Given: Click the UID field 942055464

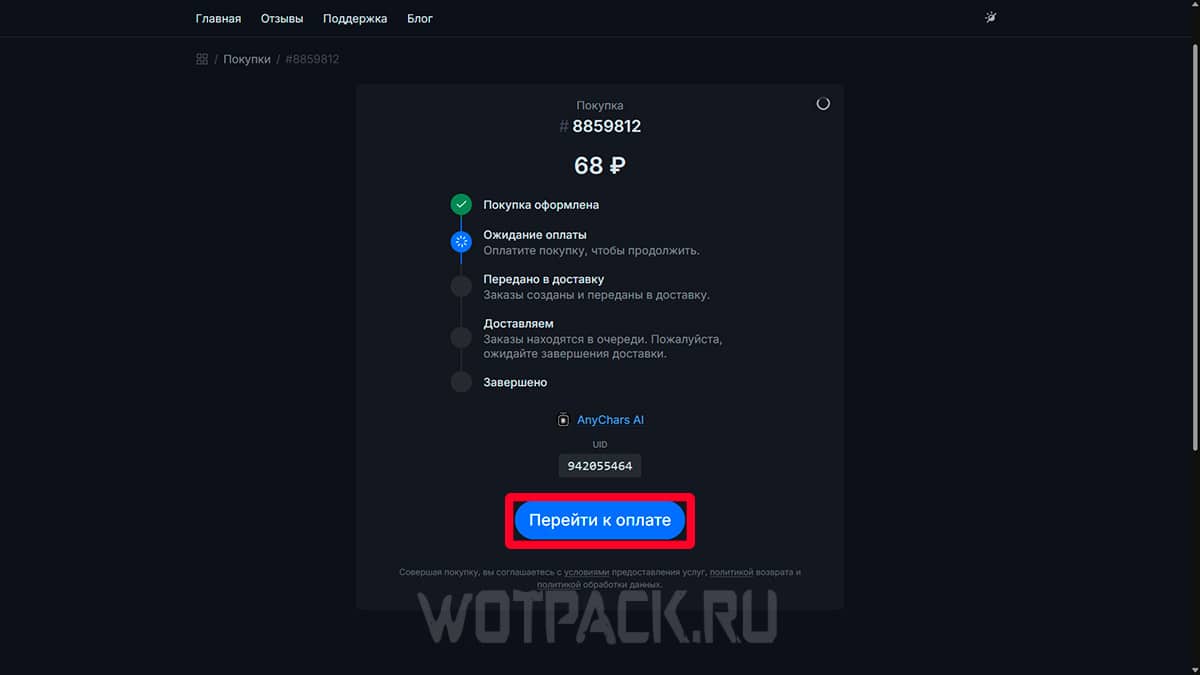Looking at the screenshot, I should click(x=600, y=466).
